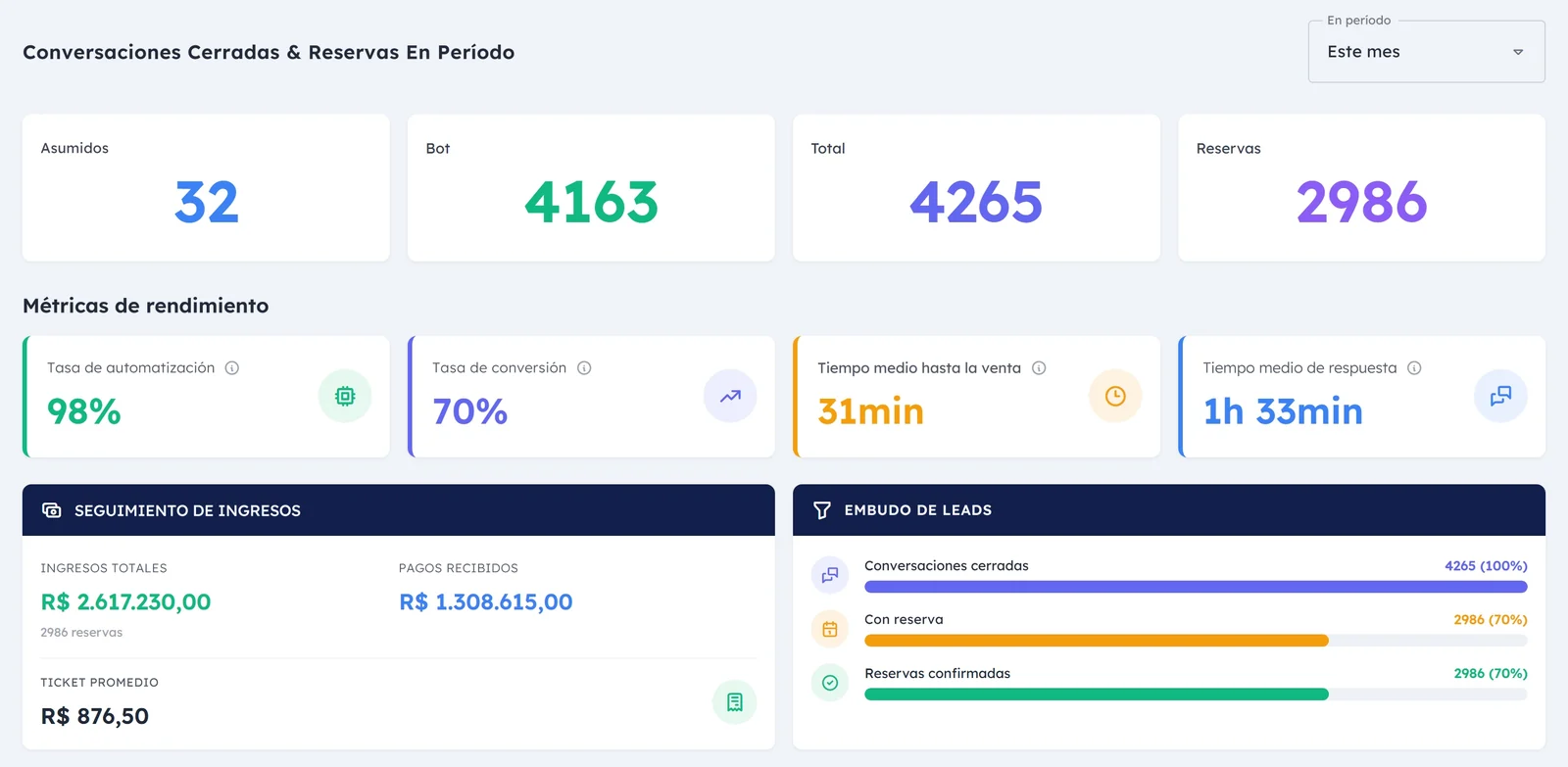Click the 31min time to sale value

870,411
